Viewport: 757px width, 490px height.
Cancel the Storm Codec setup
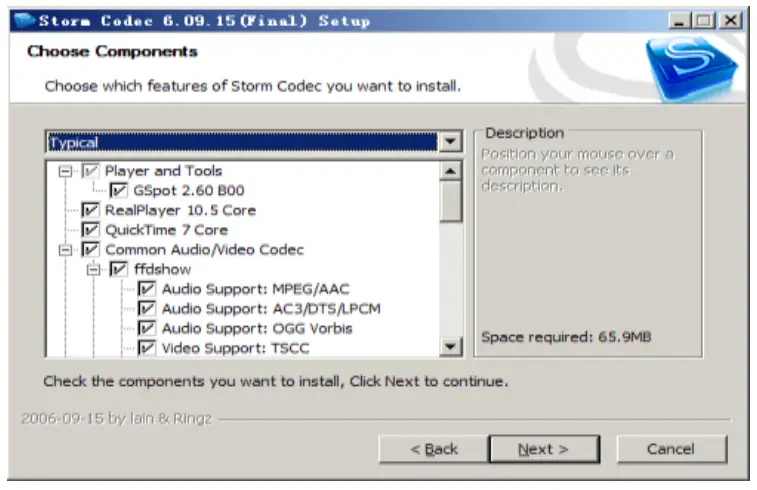coord(672,449)
